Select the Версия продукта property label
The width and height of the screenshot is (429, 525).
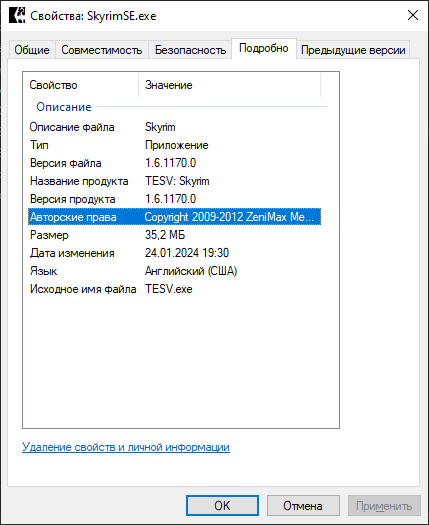pyautogui.click(x=73, y=199)
